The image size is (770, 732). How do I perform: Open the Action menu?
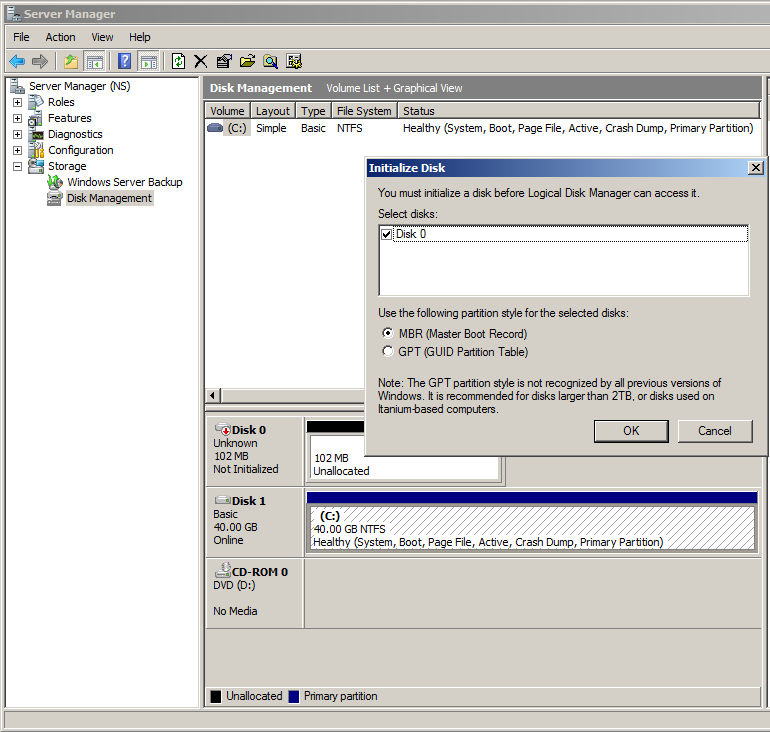[60, 37]
